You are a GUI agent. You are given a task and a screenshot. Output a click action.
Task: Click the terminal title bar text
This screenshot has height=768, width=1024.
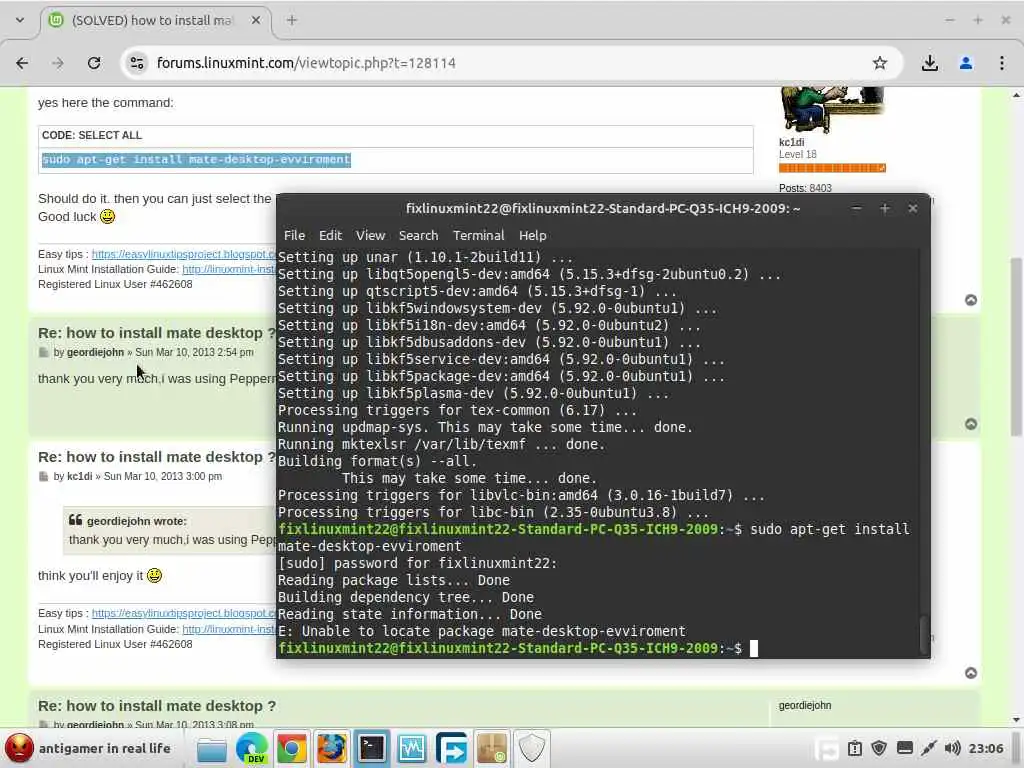click(x=603, y=208)
